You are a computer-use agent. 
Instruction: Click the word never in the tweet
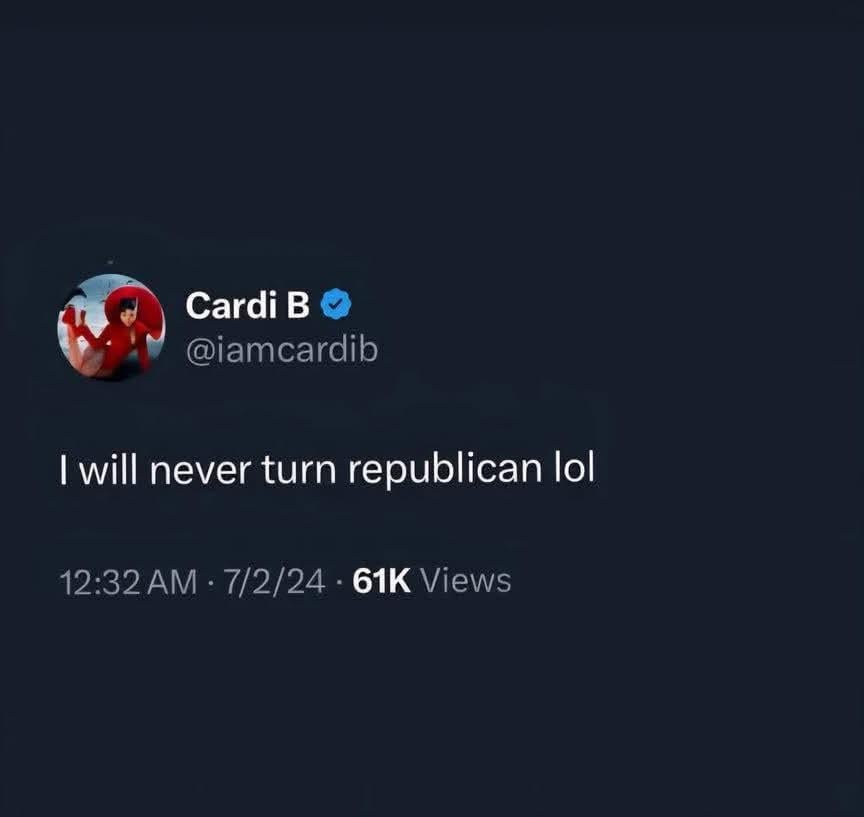click(200, 472)
